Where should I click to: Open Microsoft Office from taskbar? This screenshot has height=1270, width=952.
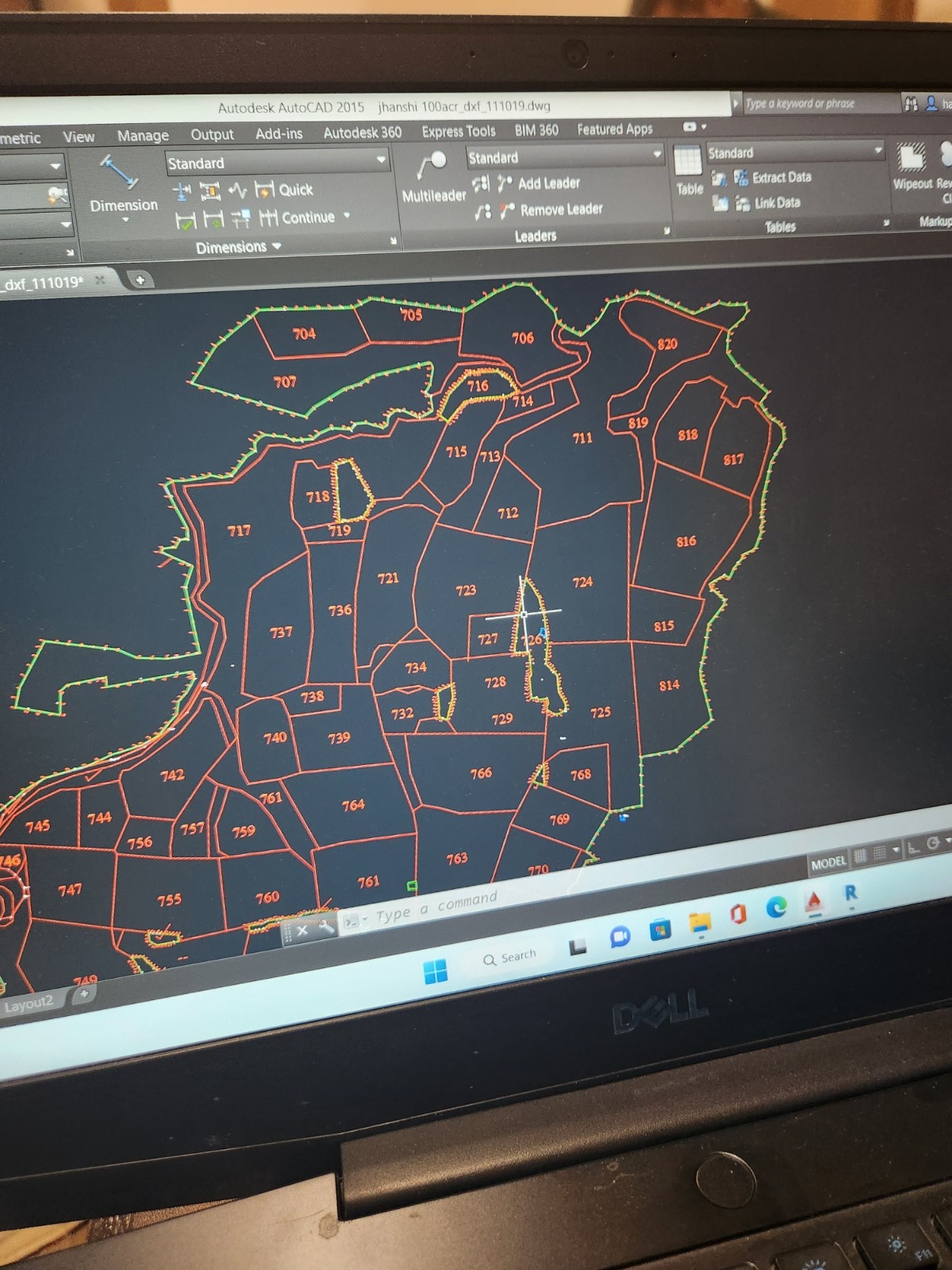(738, 914)
